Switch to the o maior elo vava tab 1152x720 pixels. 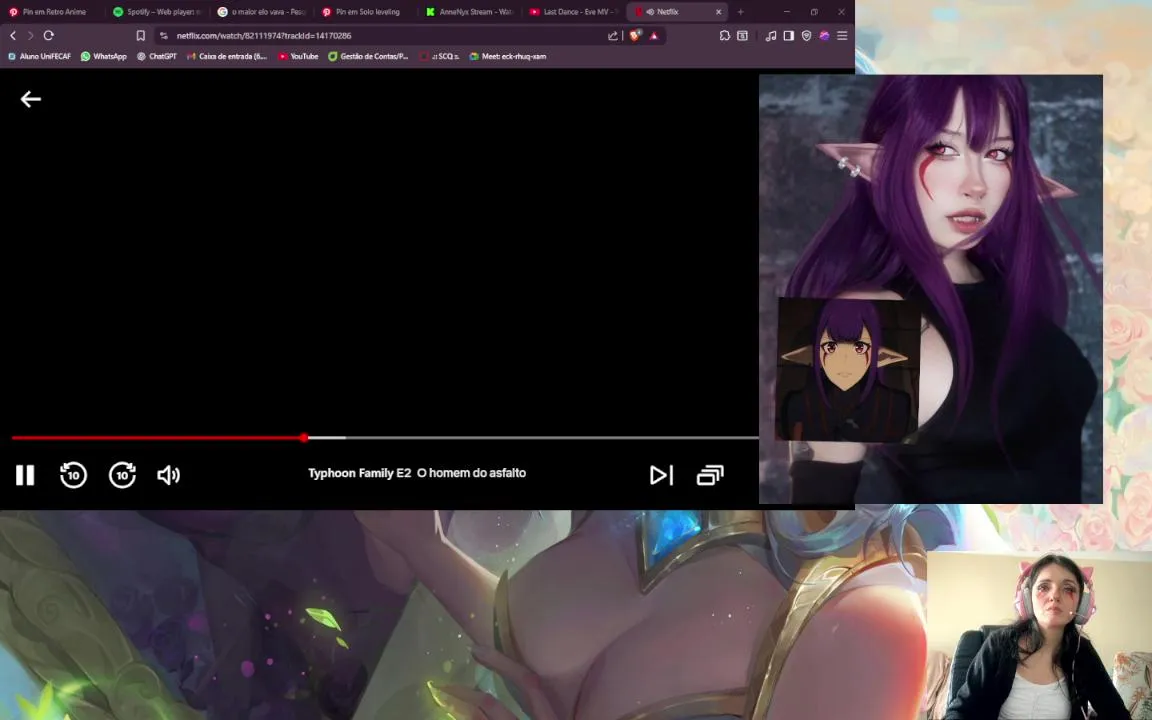point(262,12)
